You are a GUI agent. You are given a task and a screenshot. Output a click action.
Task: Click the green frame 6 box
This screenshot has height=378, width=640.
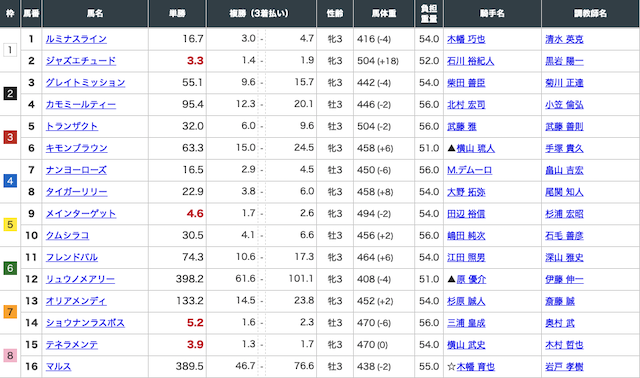10,268
